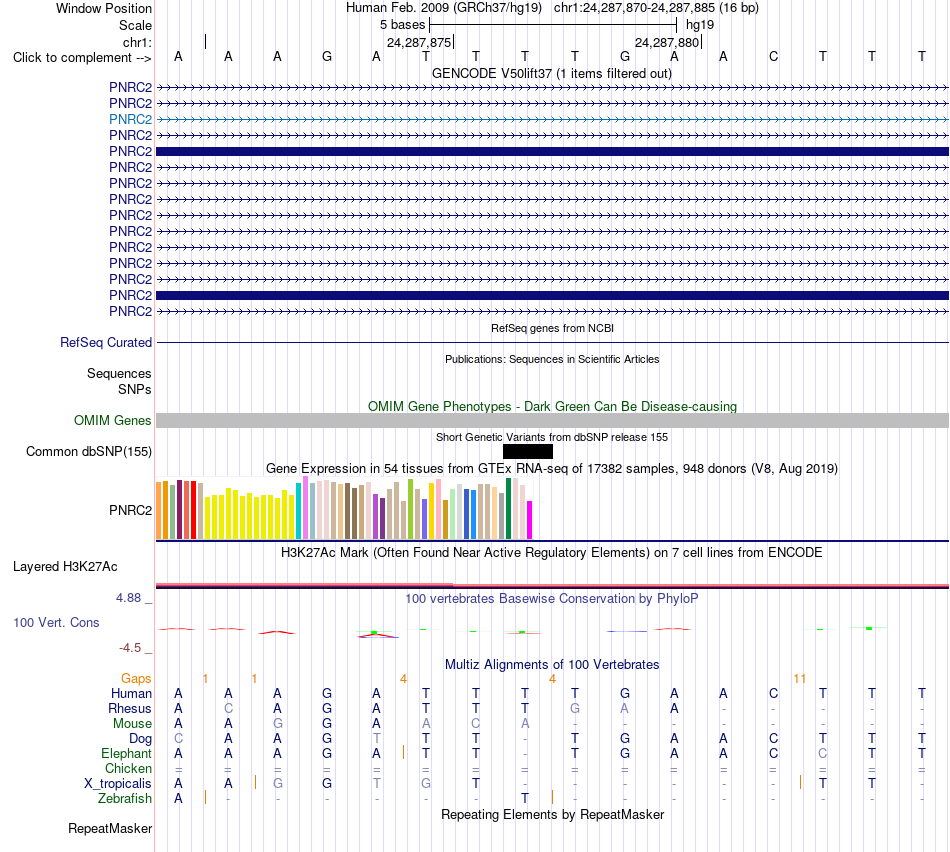Click the dark green bar in the GTEx chart

click(509, 508)
